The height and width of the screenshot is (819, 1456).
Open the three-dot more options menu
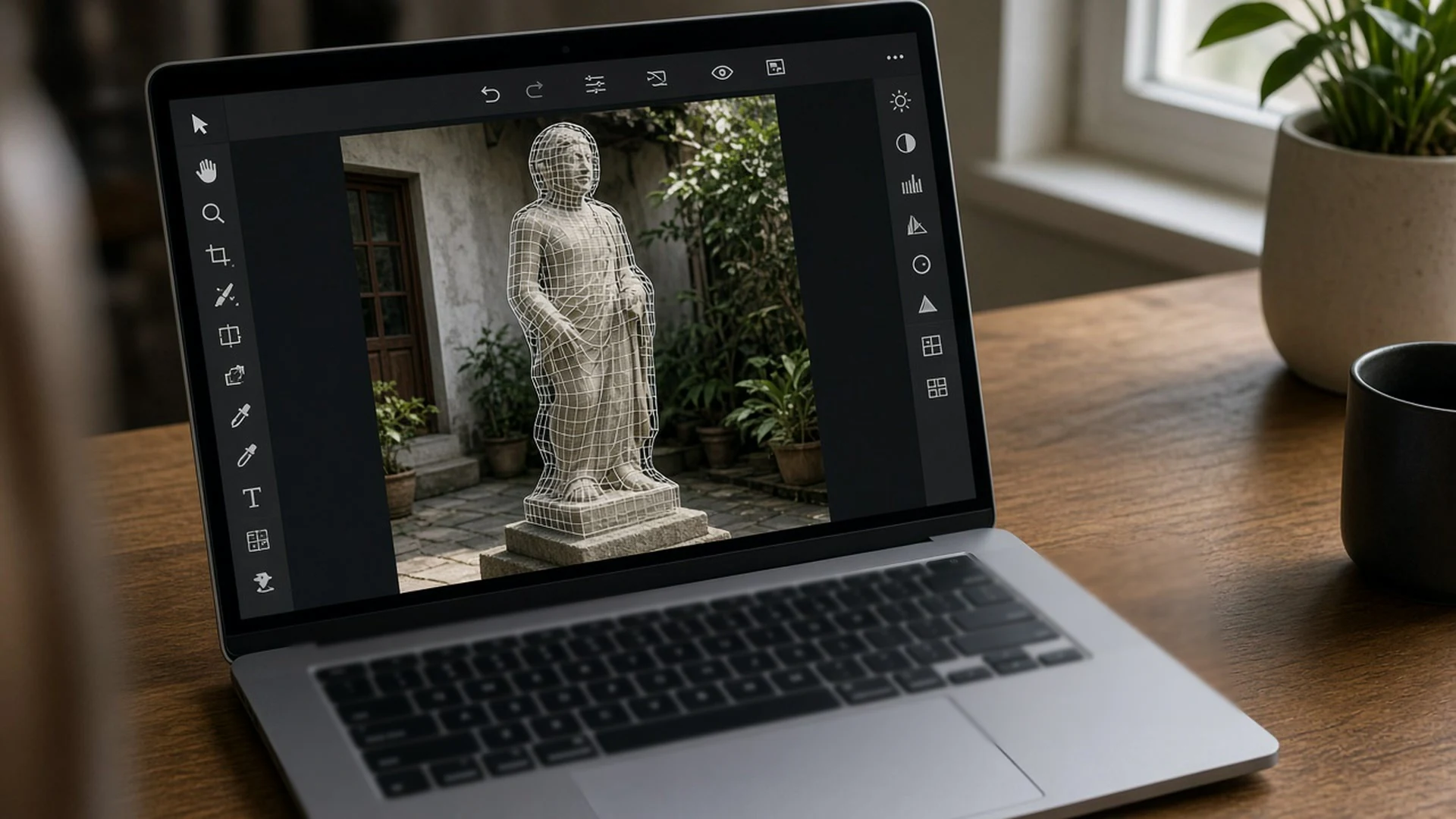click(x=895, y=57)
